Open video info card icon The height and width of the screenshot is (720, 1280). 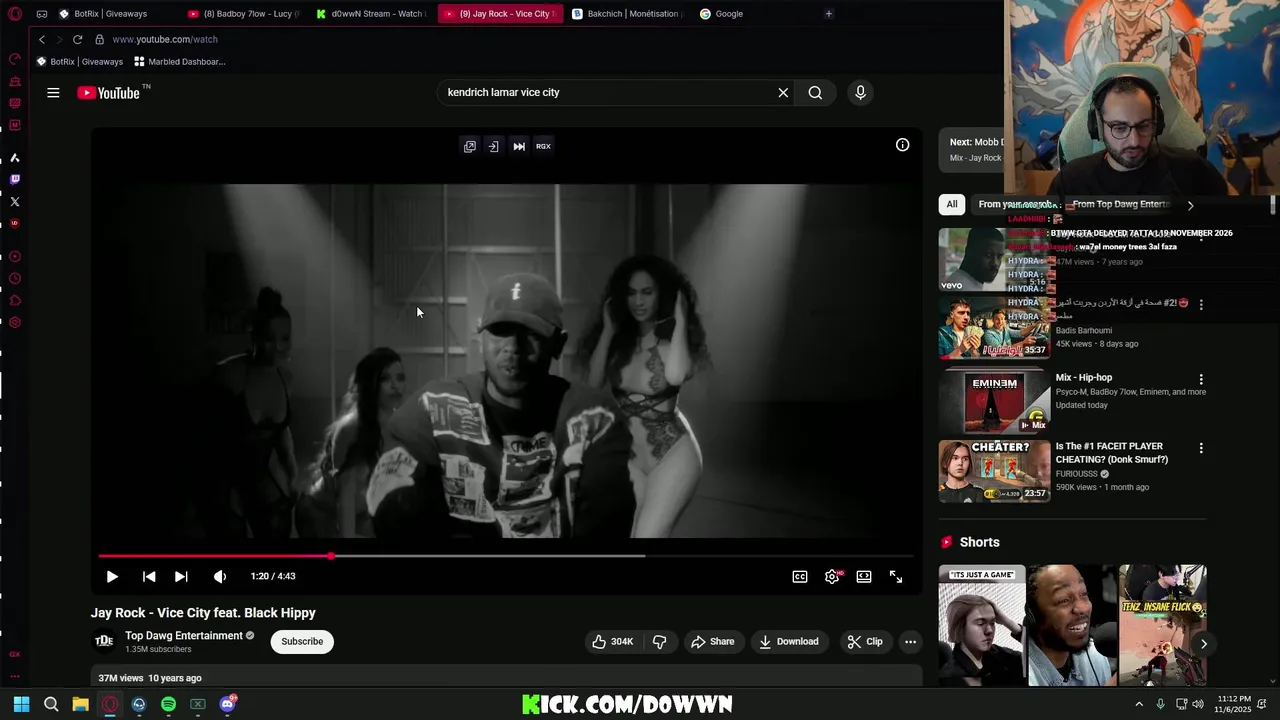902,145
